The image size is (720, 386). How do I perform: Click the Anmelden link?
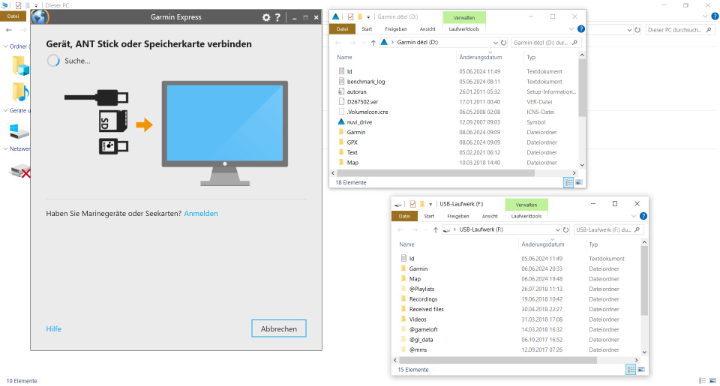[201, 213]
